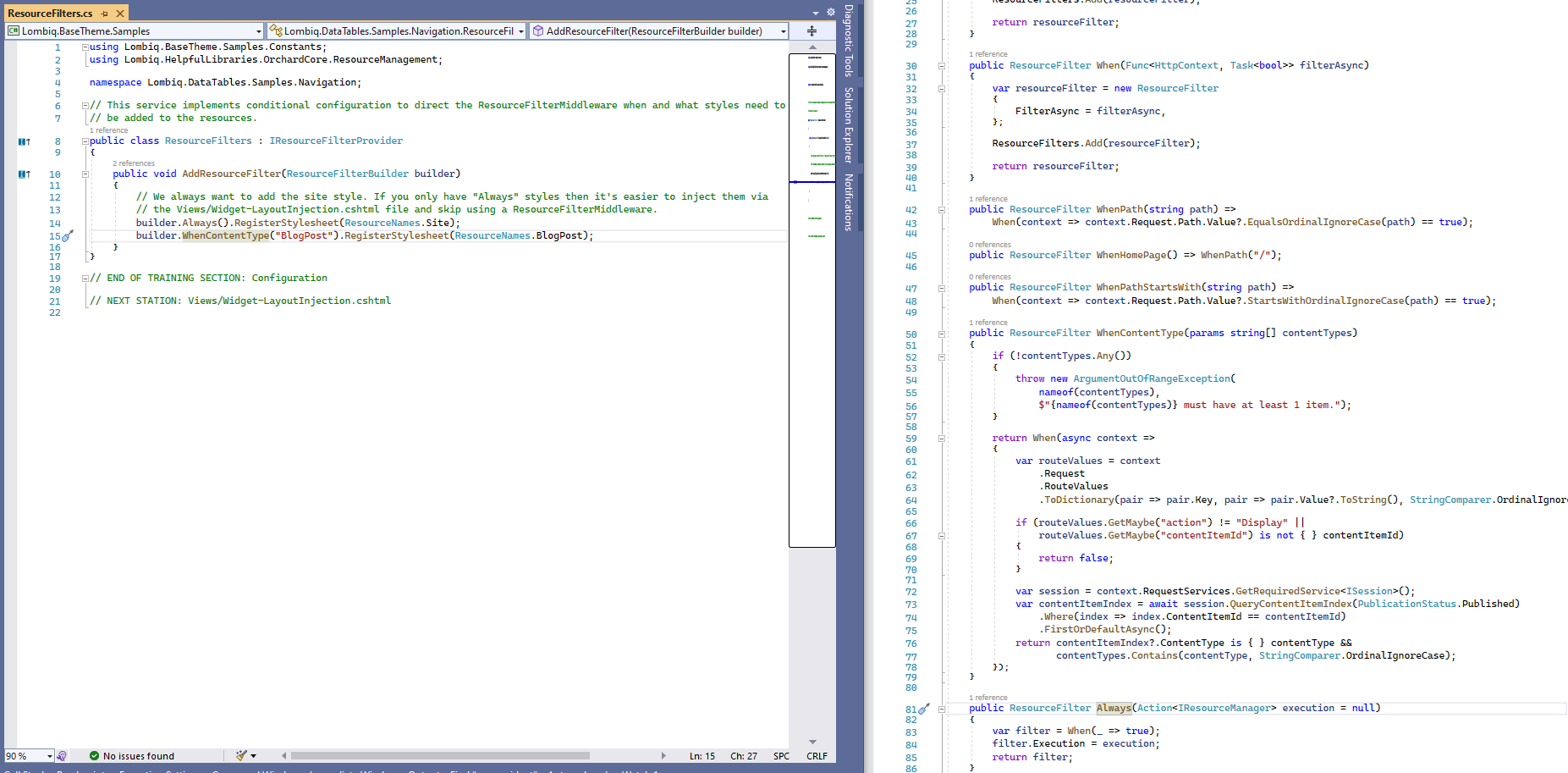The height and width of the screenshot is (773, 1568).
Task: Open quick actions screwdriver on line 81
Action: pyautogui.click(x=924, y=709)
